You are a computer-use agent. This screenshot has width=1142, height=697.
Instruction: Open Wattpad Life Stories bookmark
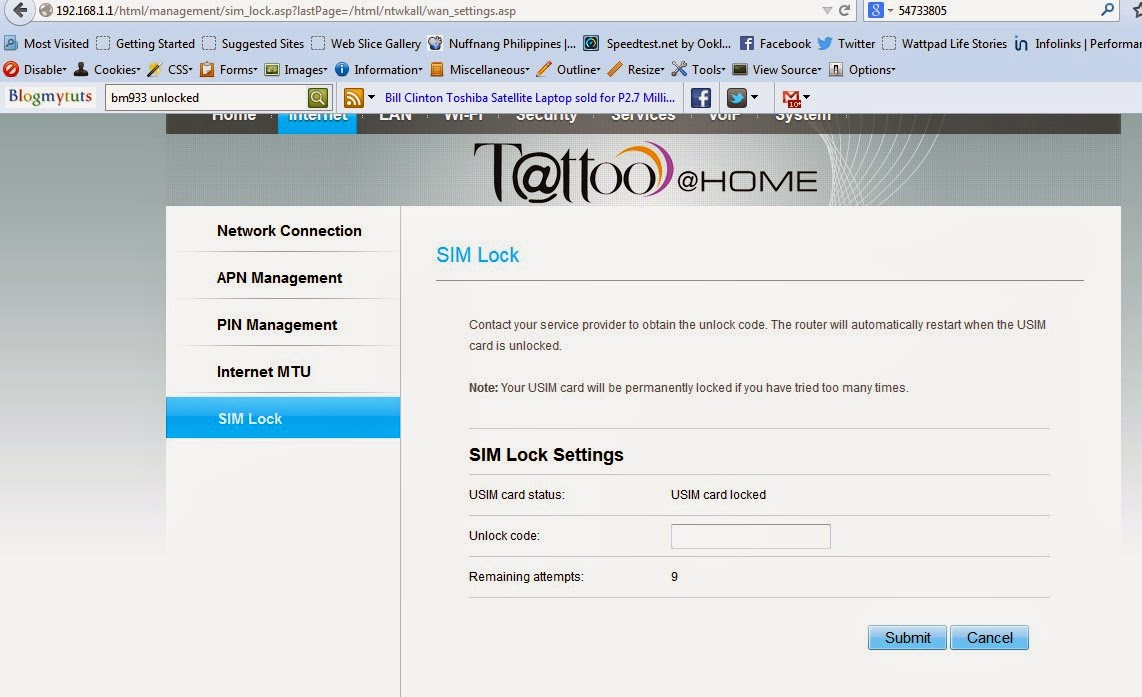click(x=945, y=44)
